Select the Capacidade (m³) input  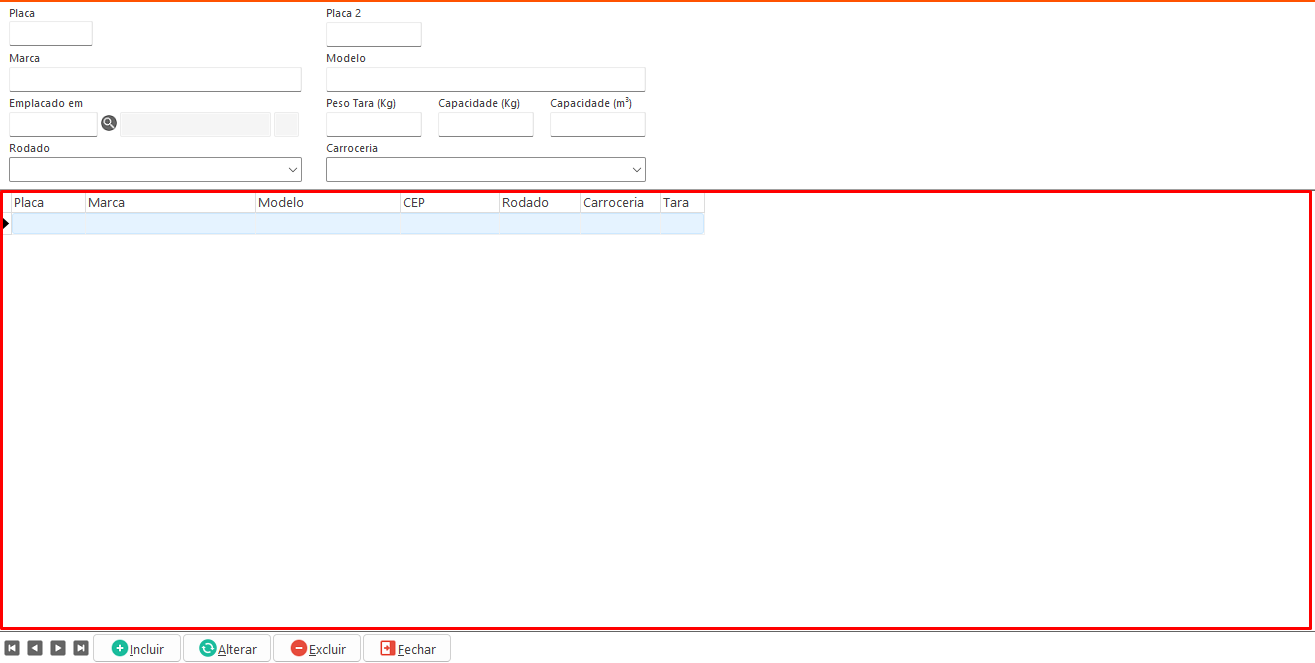coord(597,124)
